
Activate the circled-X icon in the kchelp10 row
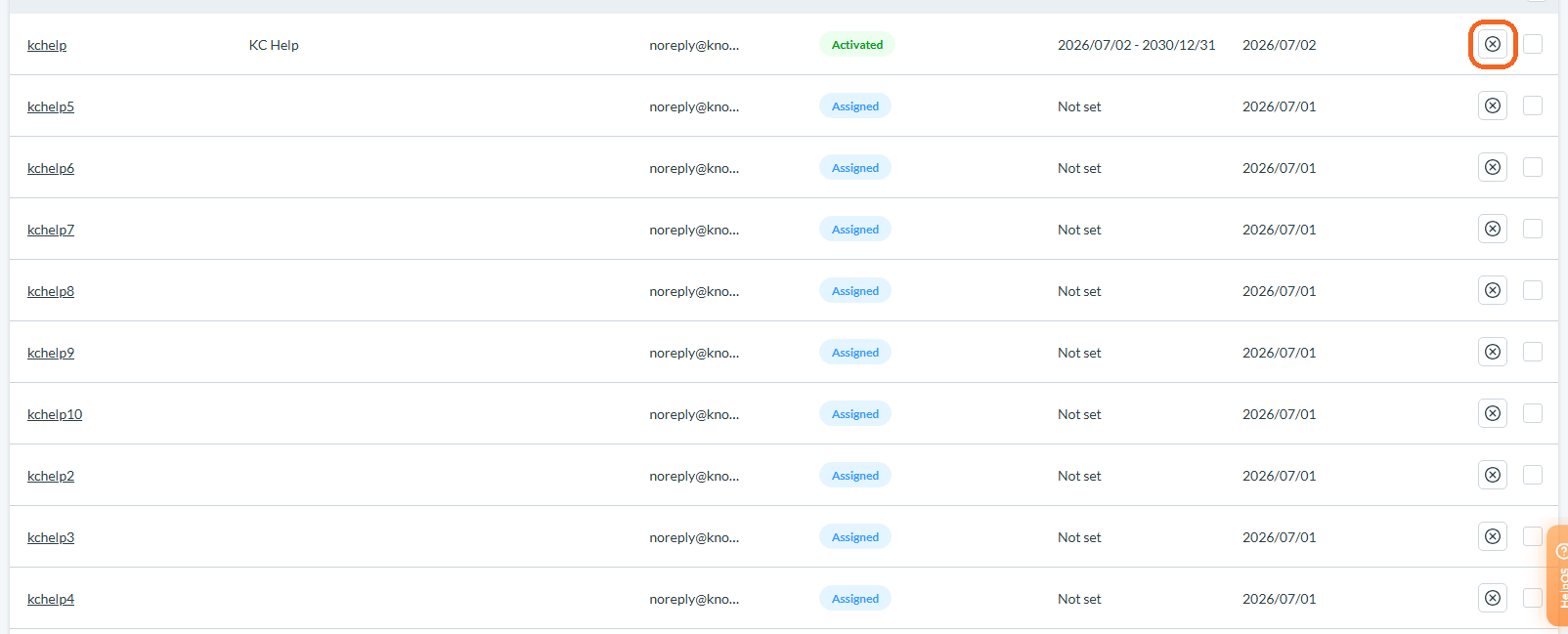point(1493,413)
